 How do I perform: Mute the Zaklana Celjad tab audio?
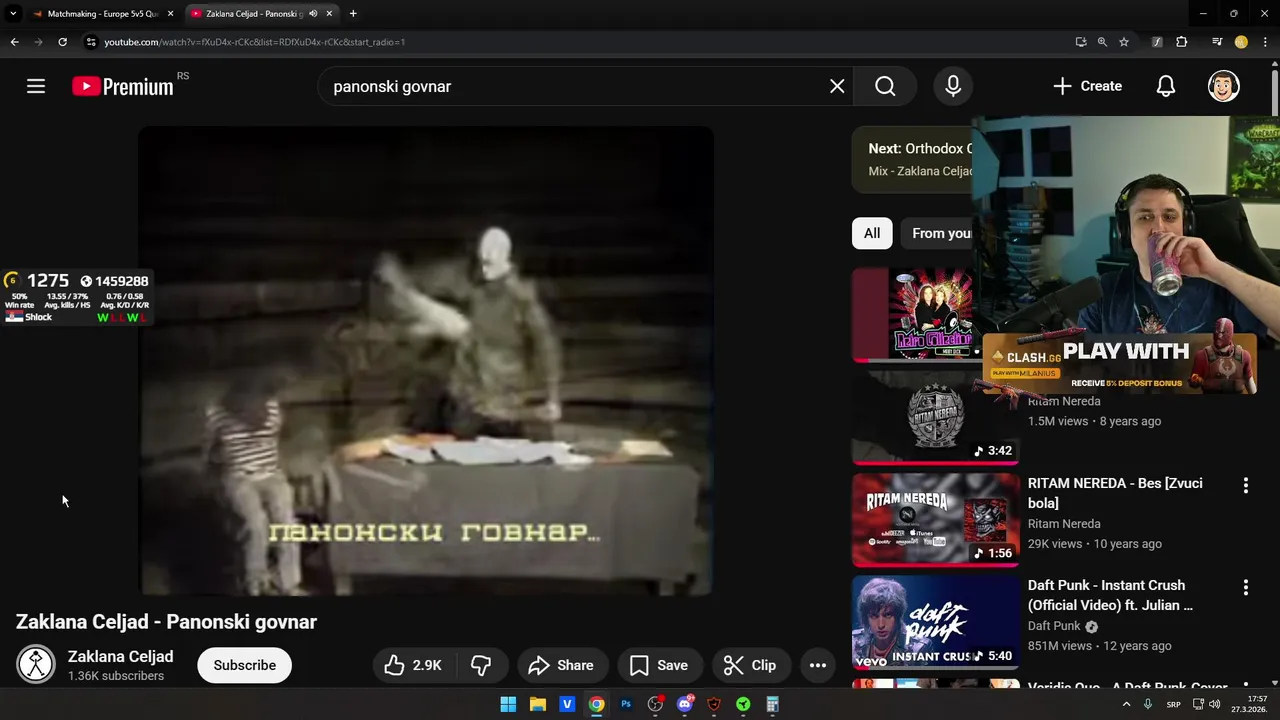[x=313, y=14]
